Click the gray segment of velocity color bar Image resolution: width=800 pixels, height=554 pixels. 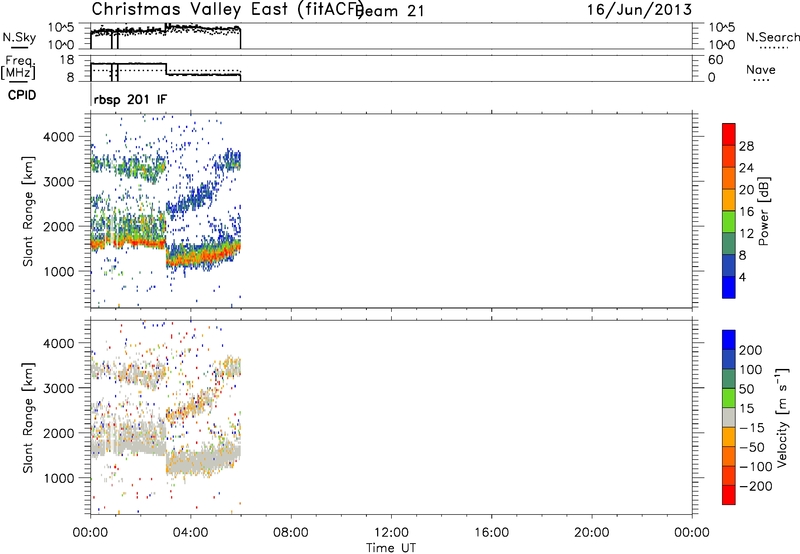(x=729, y=417)
